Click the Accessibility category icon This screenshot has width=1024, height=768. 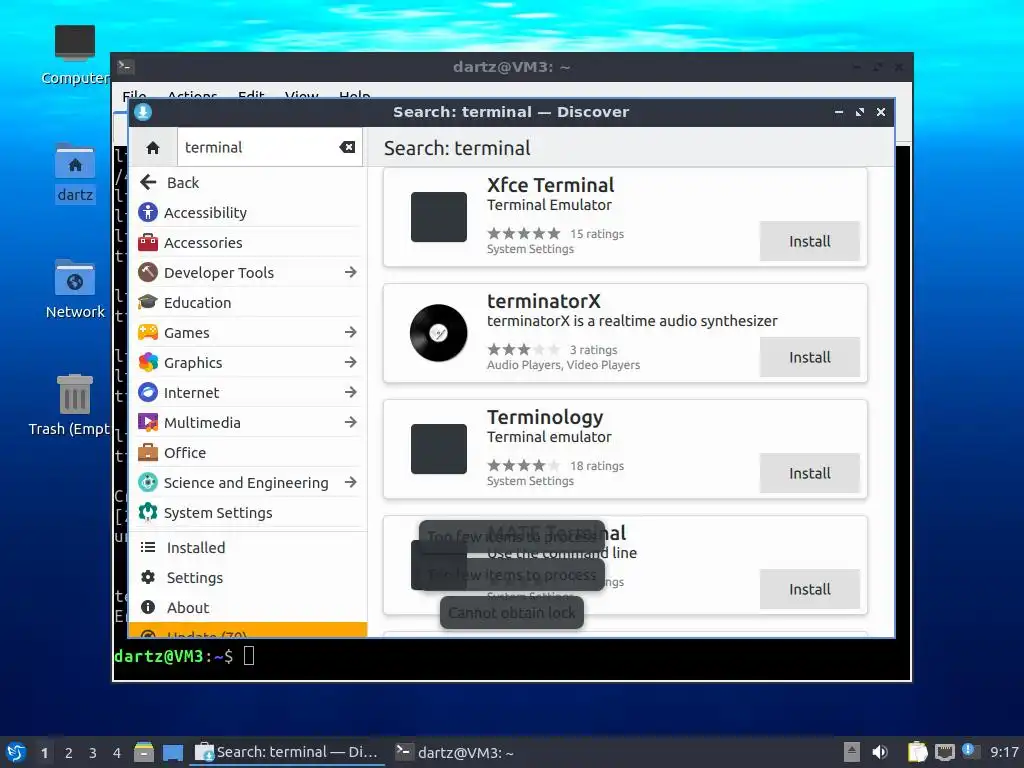click(x=148, y=212)
